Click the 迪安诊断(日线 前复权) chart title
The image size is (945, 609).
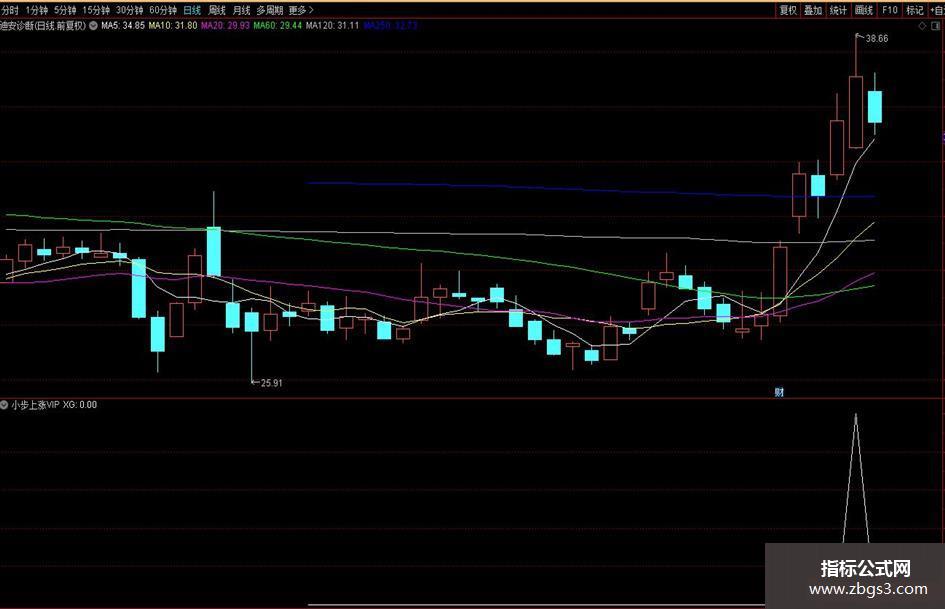(x=43, y=26)
